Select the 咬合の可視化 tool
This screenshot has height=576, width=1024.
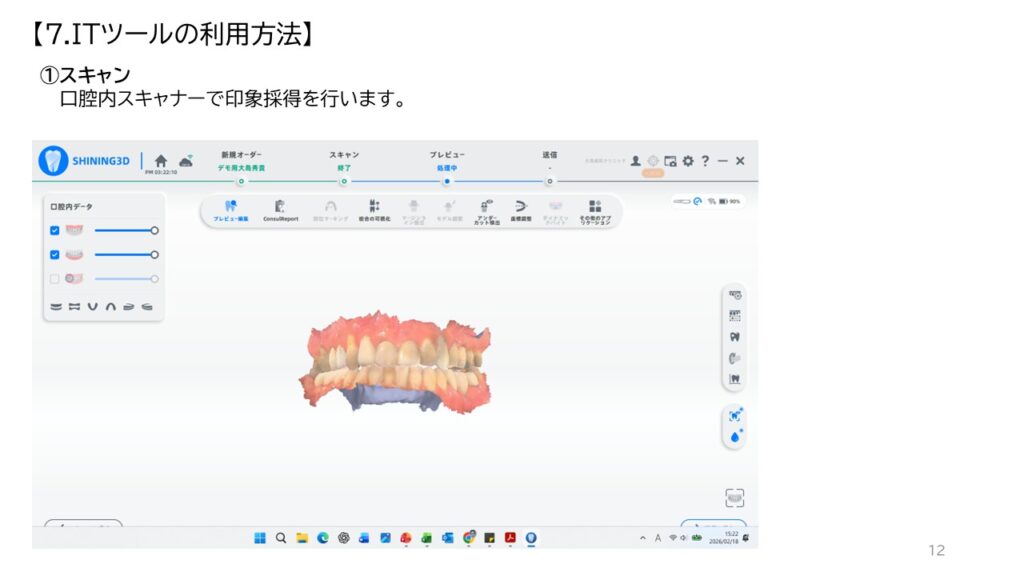374,210
